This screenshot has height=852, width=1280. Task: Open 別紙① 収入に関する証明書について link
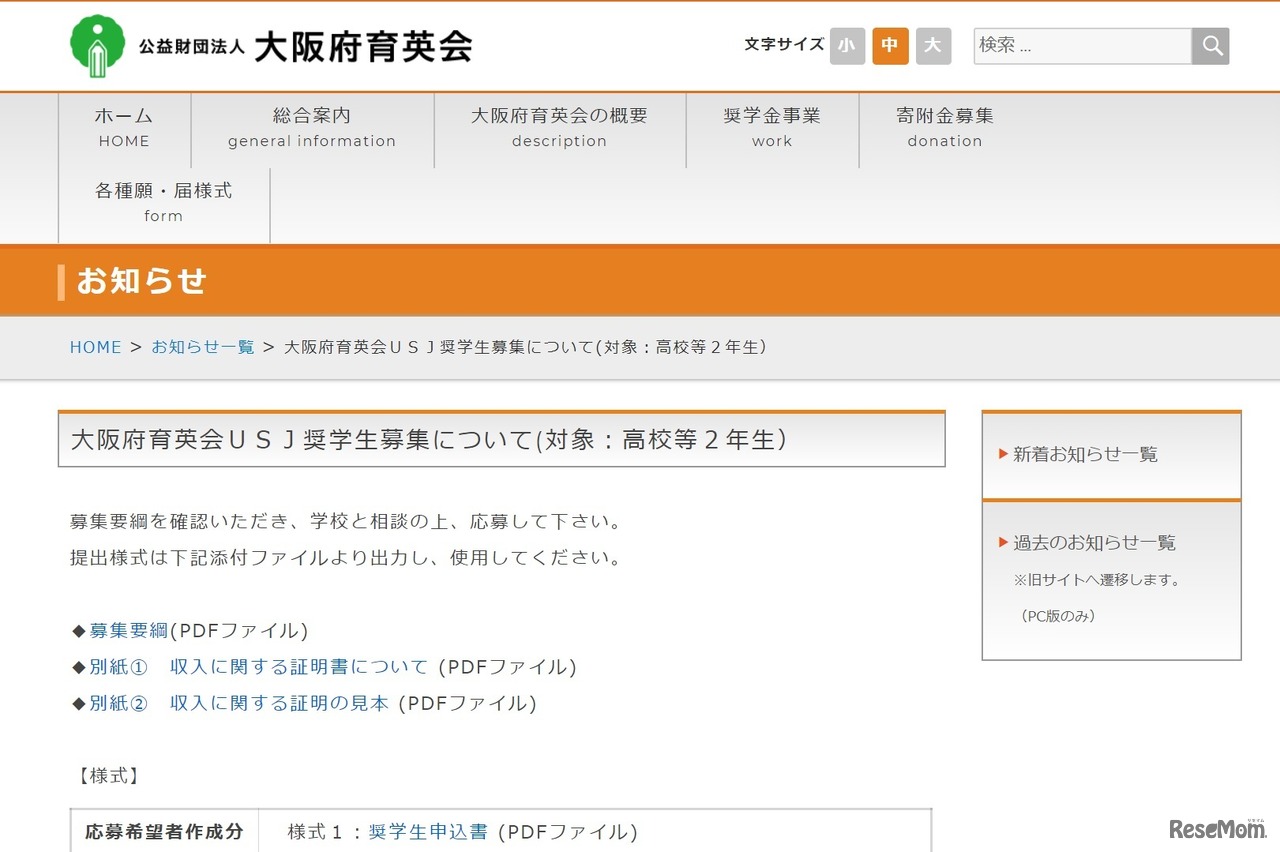coord(258,667)
